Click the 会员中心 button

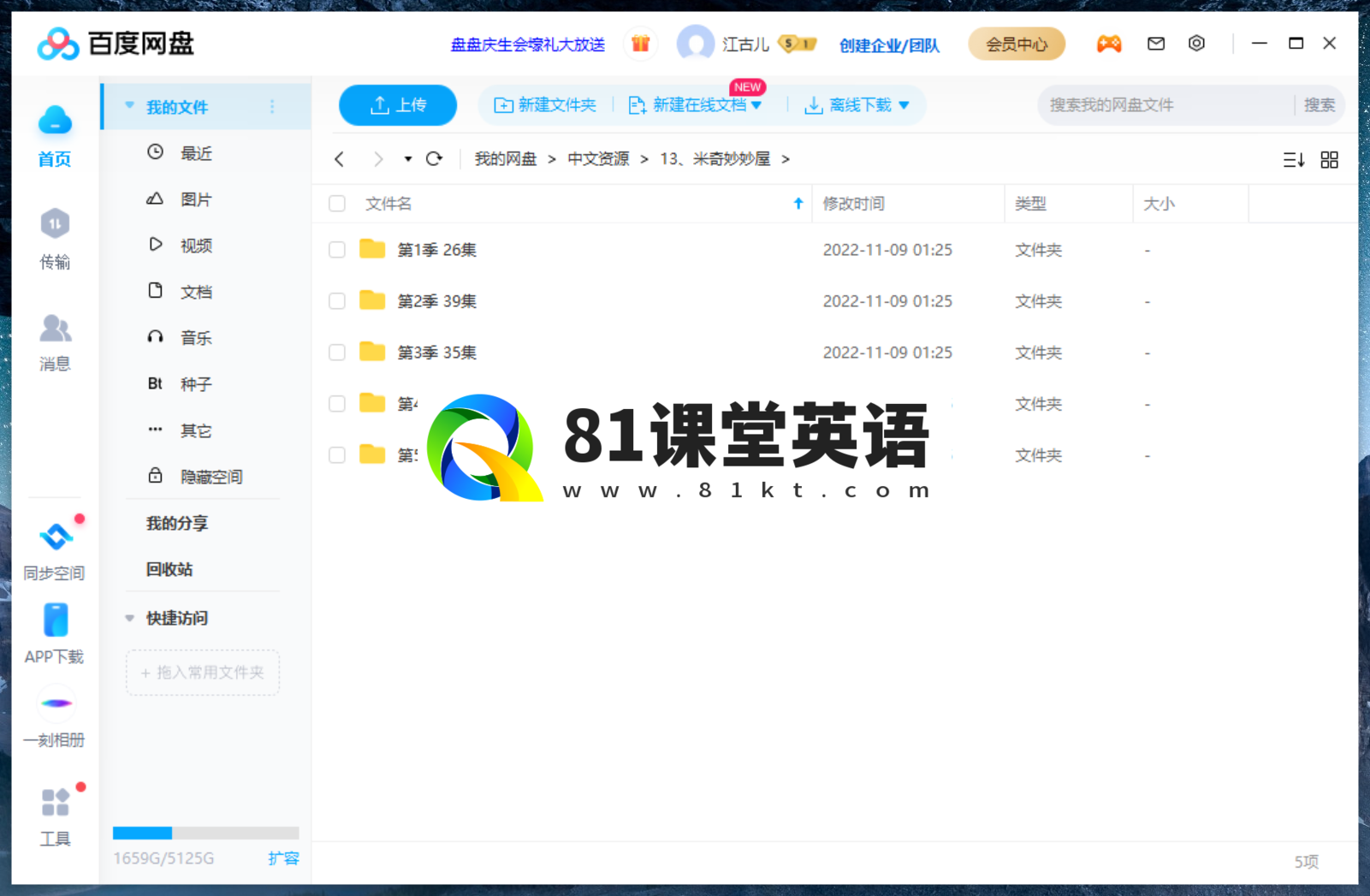pyautogui.click(x=1017, y=44)
